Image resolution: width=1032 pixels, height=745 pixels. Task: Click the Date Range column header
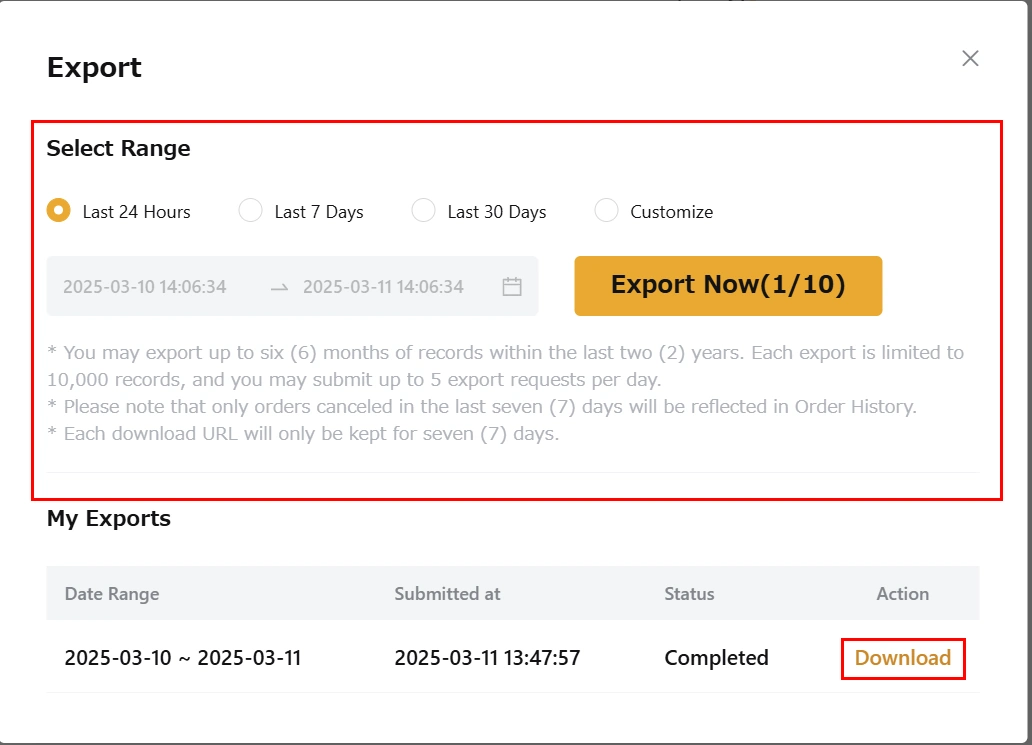click(112, 594)
